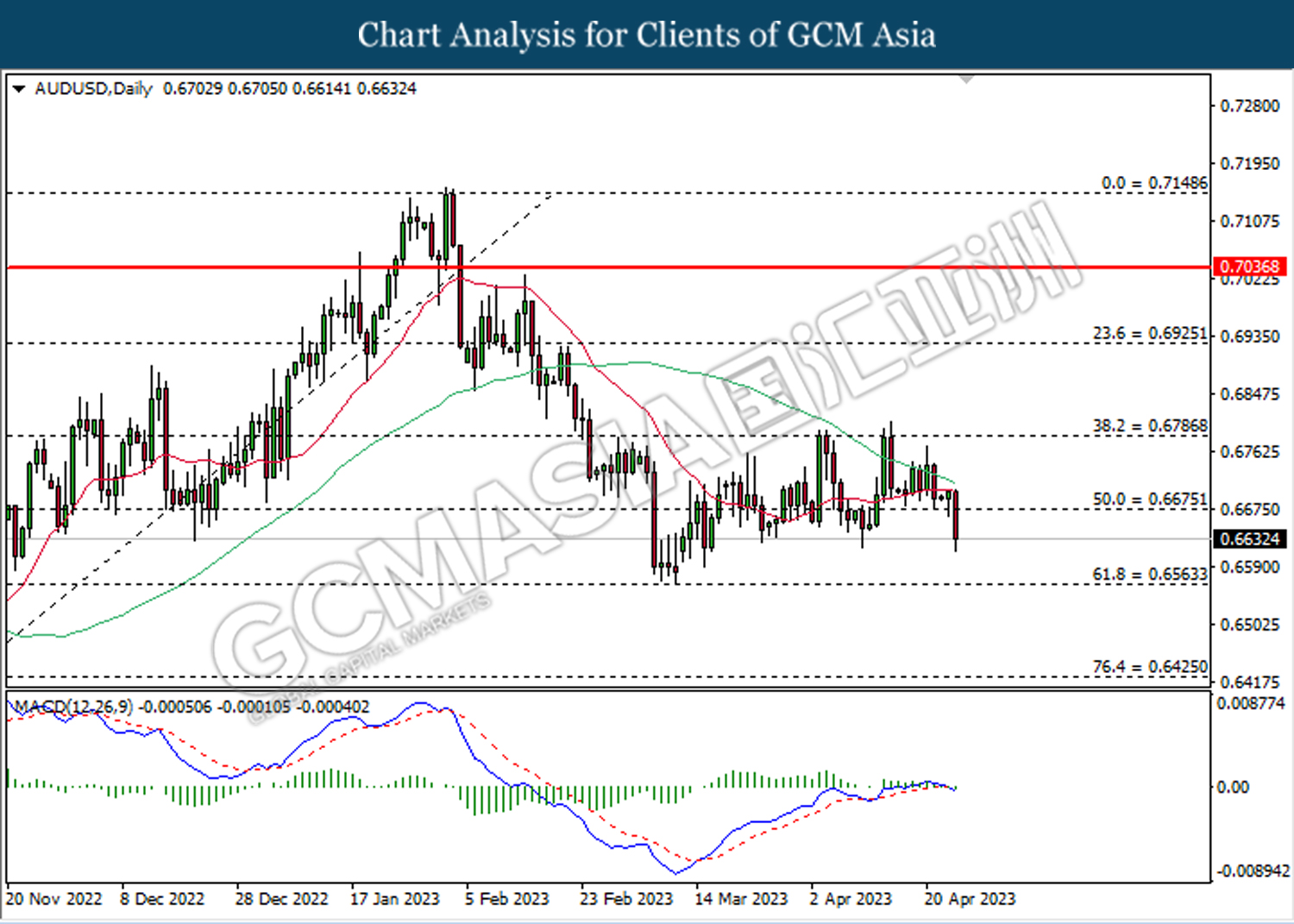Click the '14 Mar 2023' date label

(741, 899)
